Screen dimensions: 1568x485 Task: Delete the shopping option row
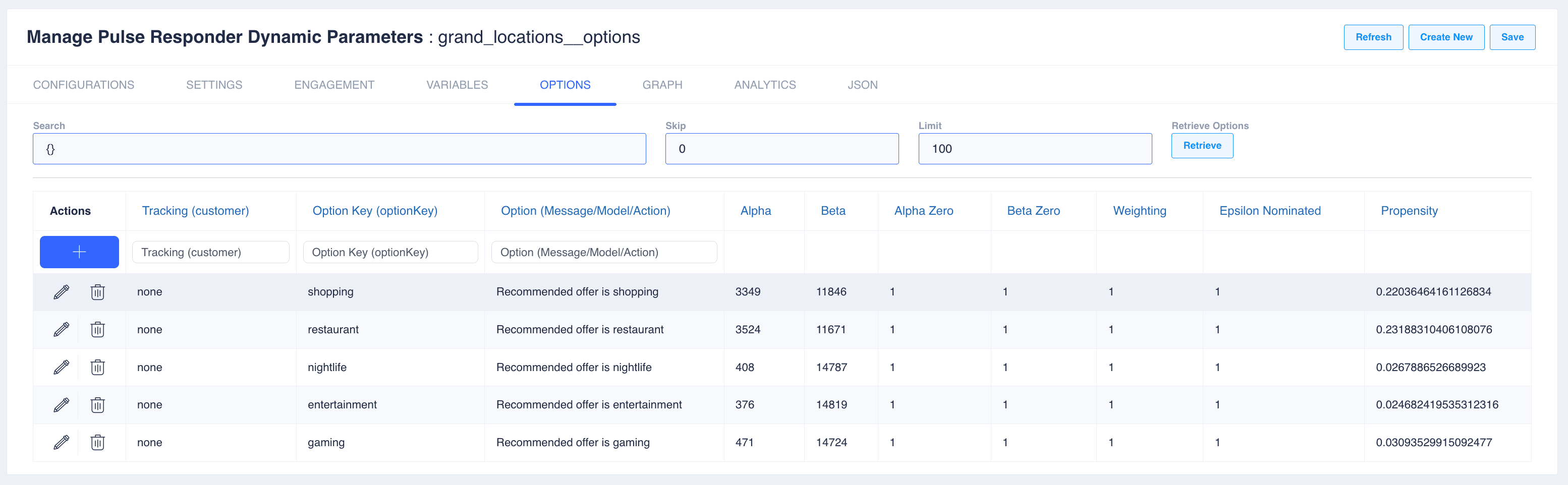(97, 292)
